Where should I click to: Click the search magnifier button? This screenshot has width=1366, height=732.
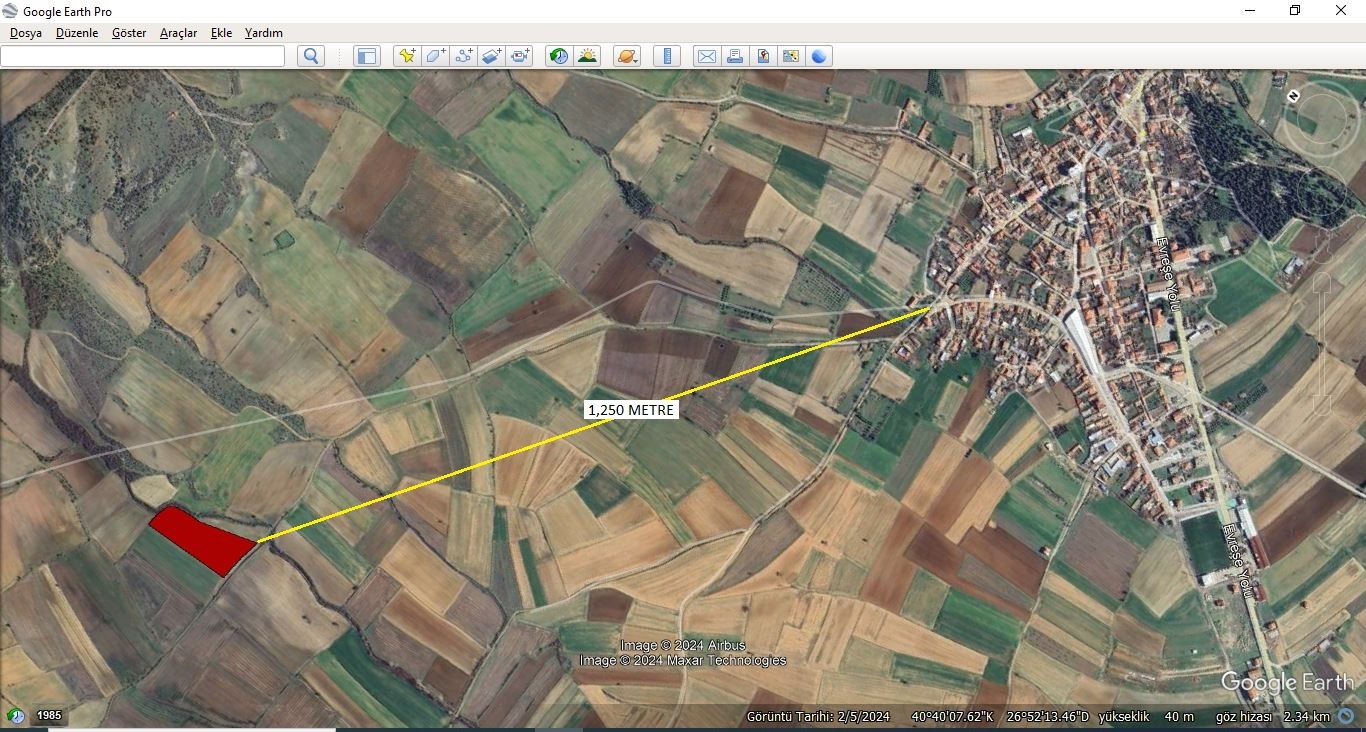pos(311,56)
